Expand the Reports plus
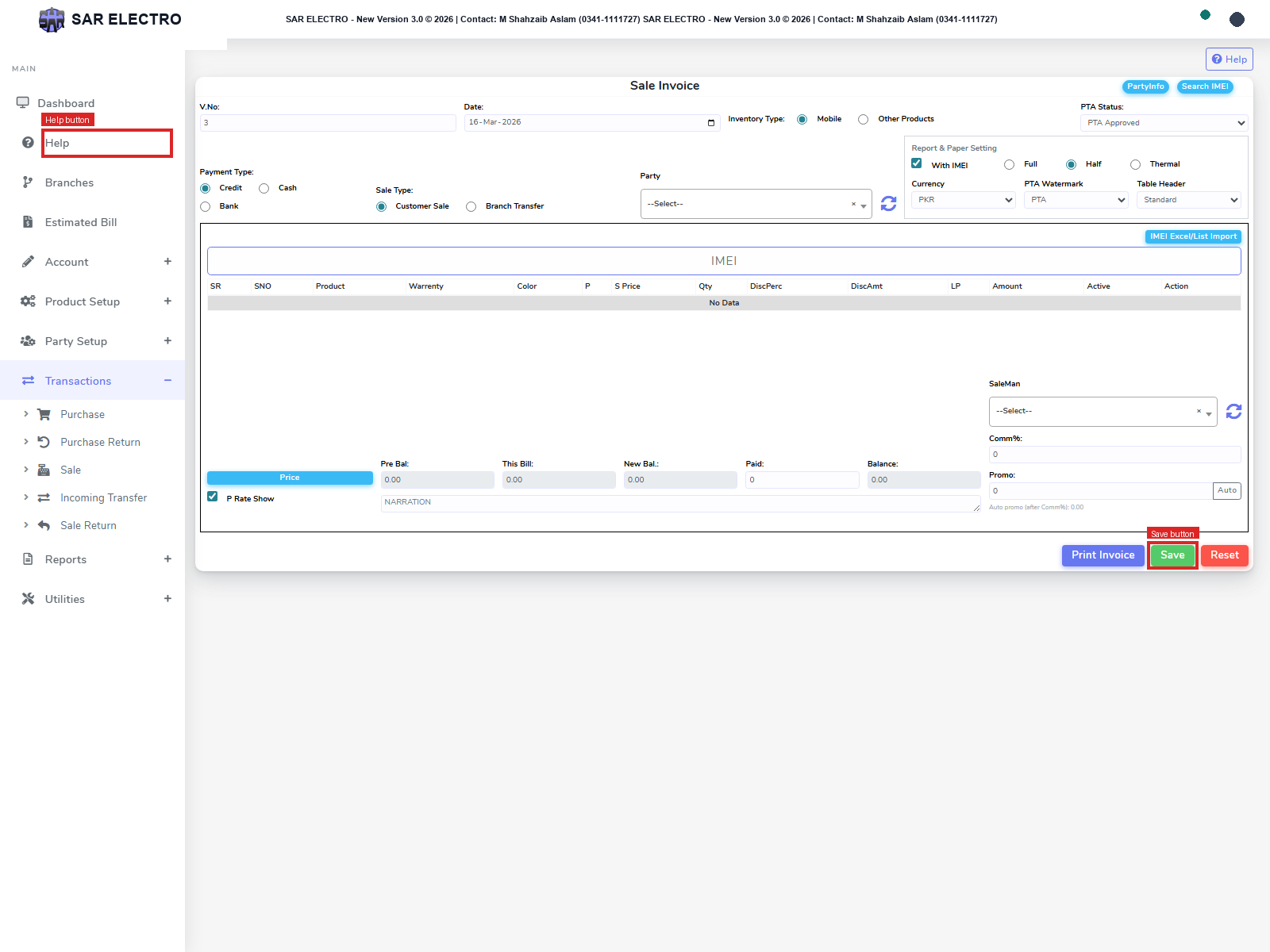Viewport: 1270px width, 952px height. [167, 559]
